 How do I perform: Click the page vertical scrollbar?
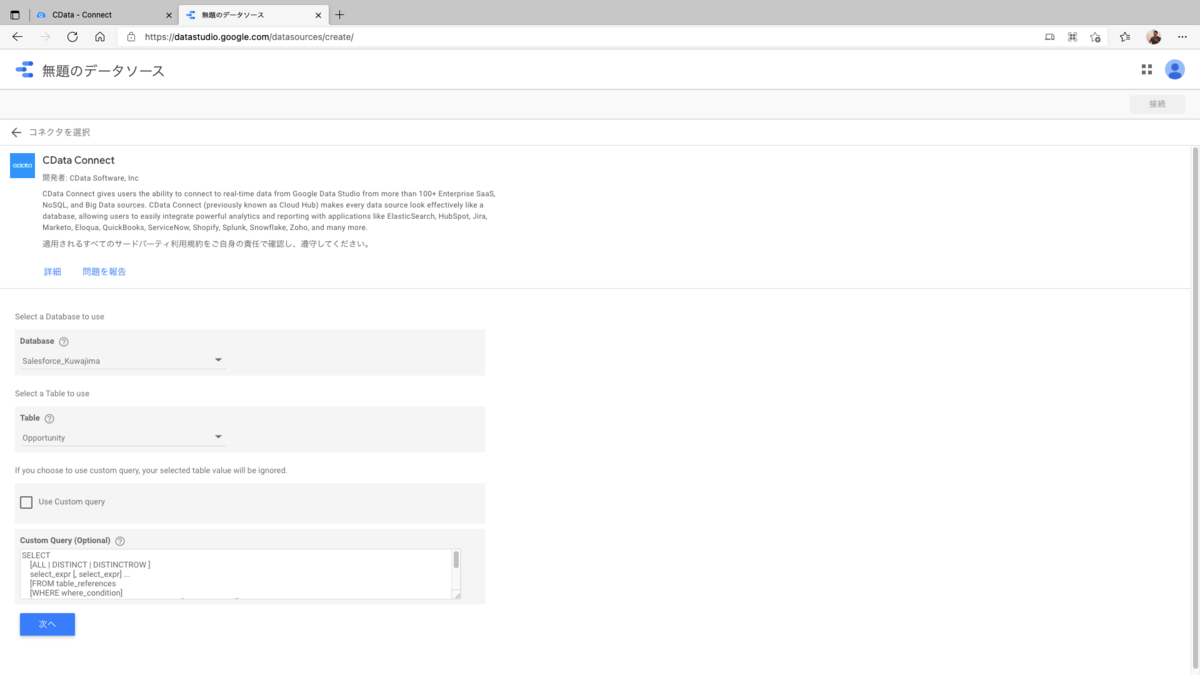[1194, 408]
